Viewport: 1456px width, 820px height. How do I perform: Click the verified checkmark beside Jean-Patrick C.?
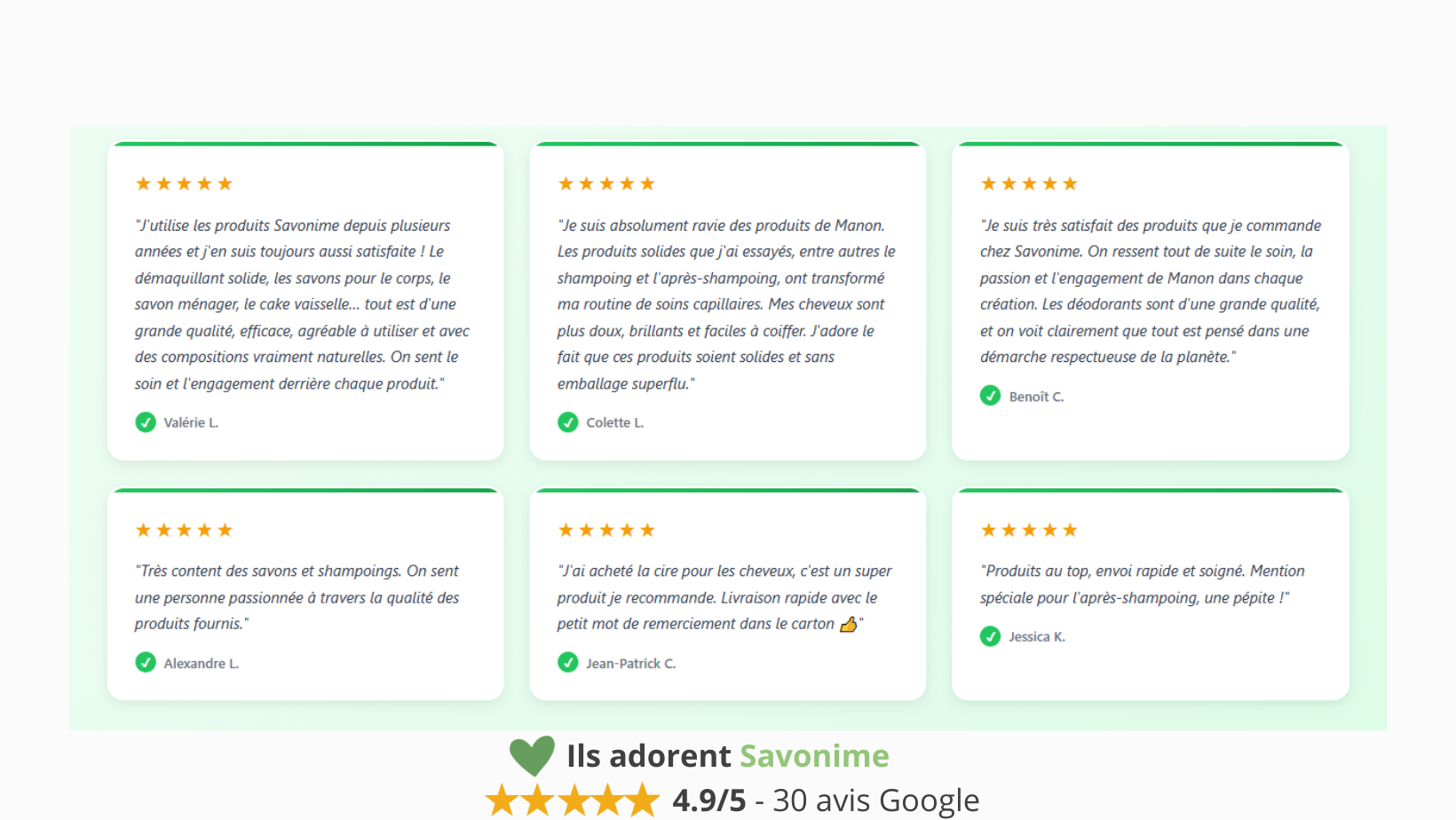568,663
